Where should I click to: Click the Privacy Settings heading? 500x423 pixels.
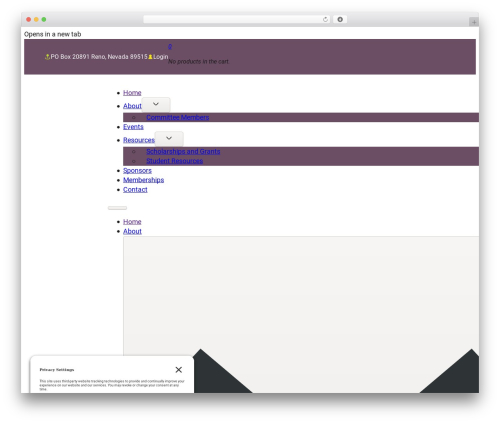(x=57, y=370)
